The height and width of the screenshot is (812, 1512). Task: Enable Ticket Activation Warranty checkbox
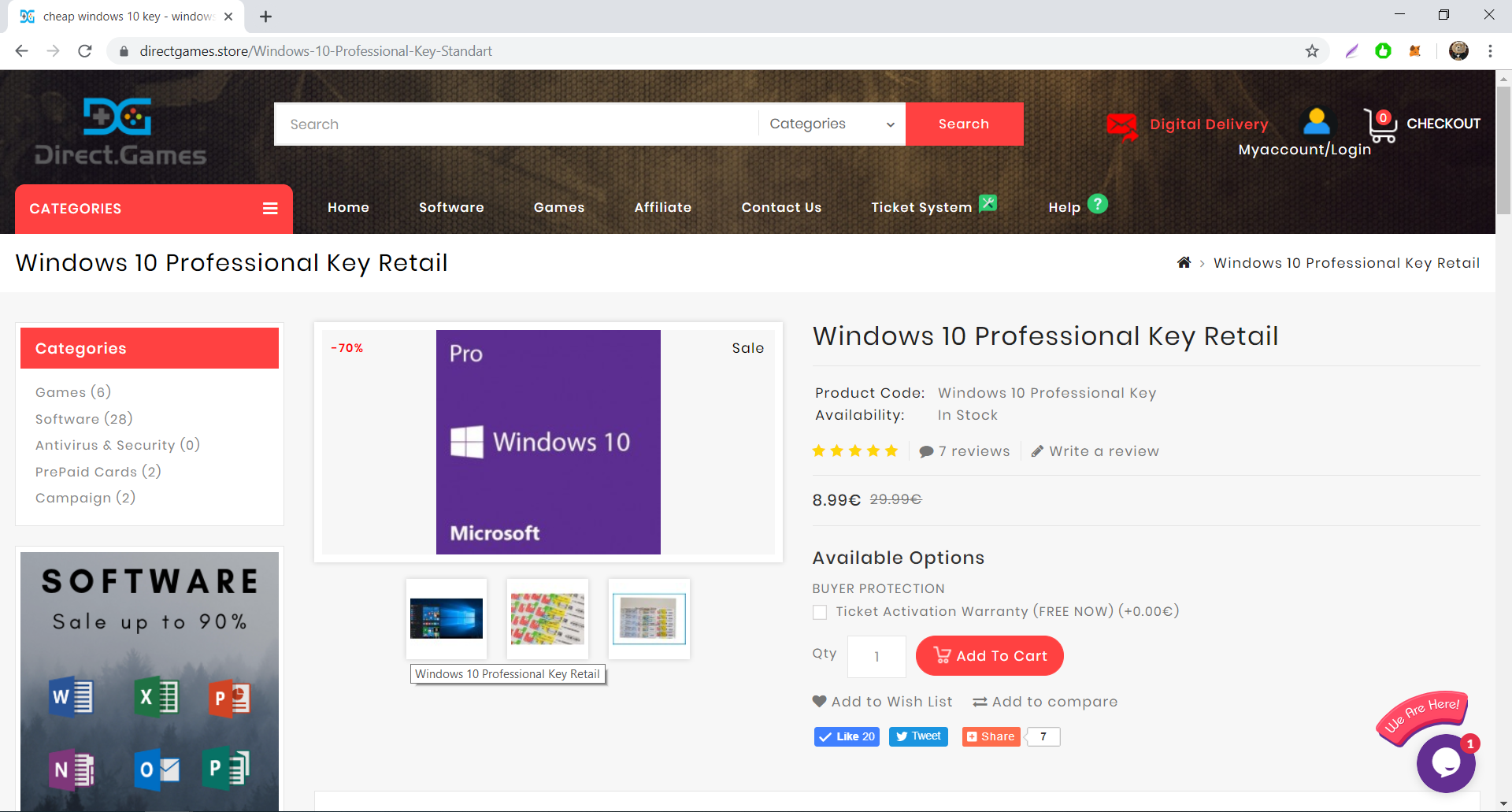820,612
